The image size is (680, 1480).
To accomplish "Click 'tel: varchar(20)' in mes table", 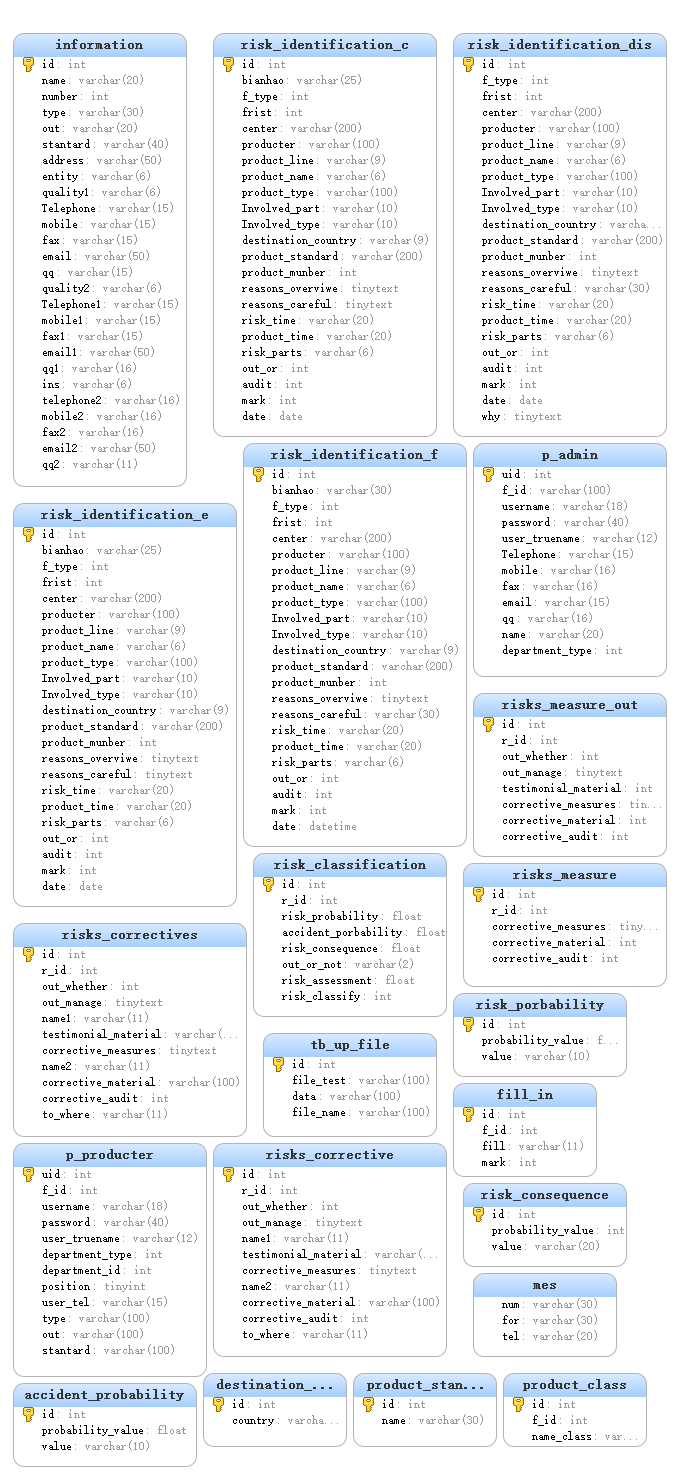I will (x=550, y=1337).
